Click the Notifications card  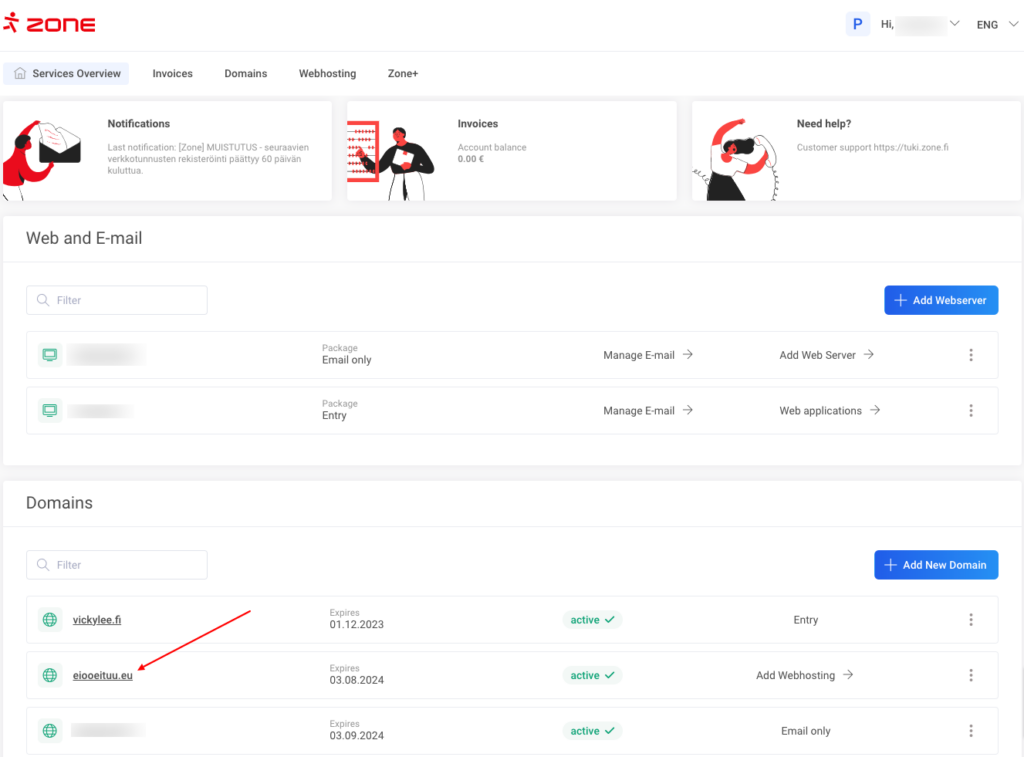pyautogui.click(x=168, y=150)
